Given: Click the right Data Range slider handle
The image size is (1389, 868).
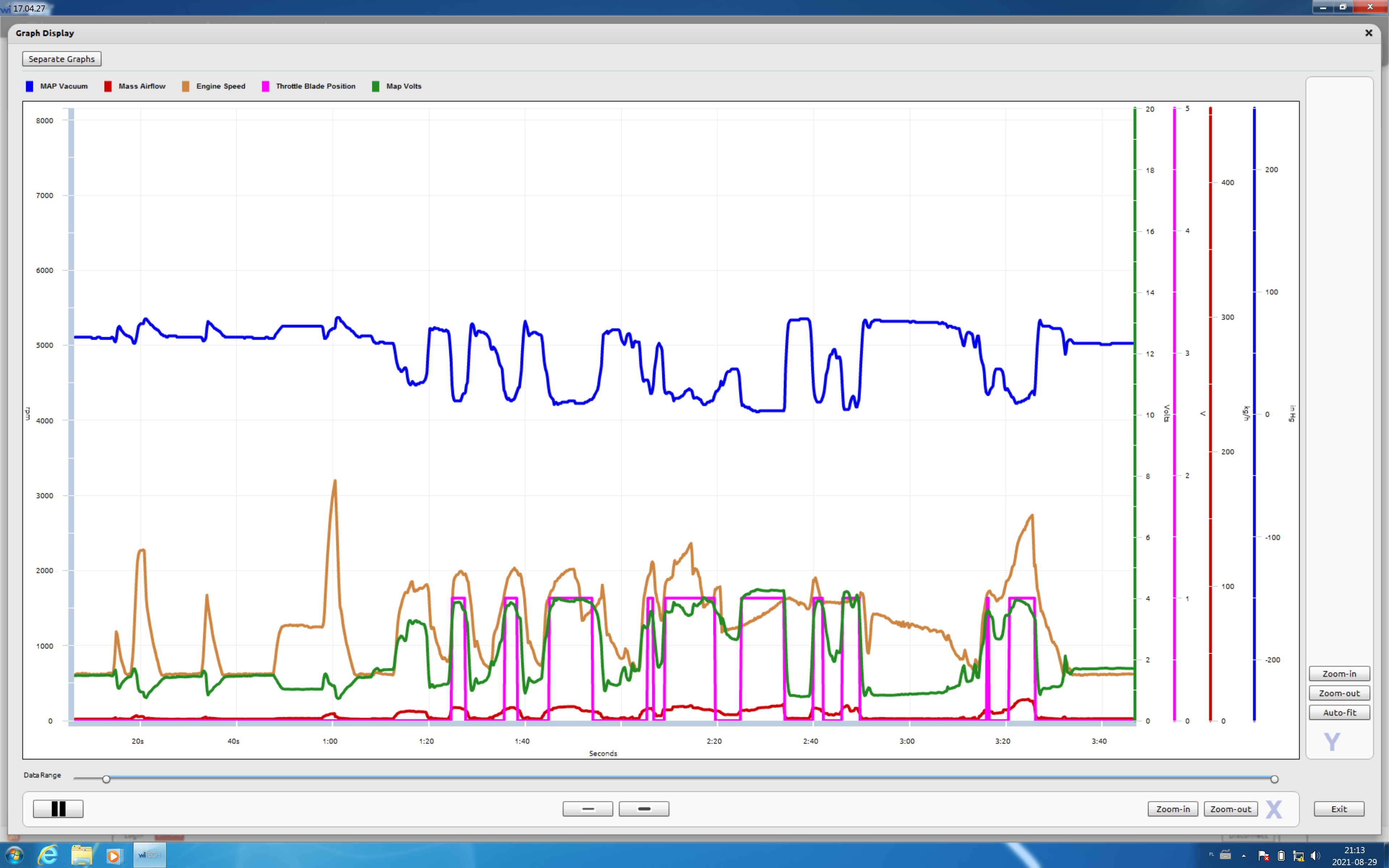Looking at the screenshot, I should pyautogui.click(x=1274, y=779).
